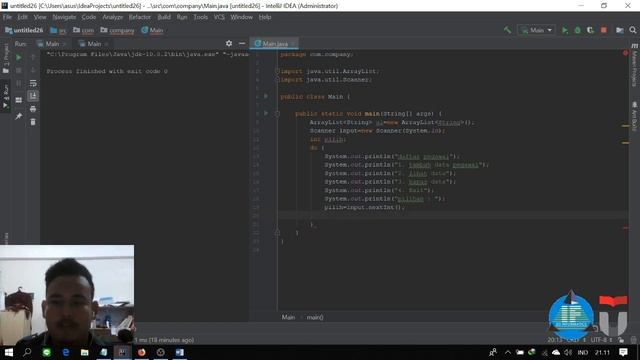This screenshot has height=360, width=640.
Task: Click the red error indicator in the editor corner
Action: pos(625,53)
